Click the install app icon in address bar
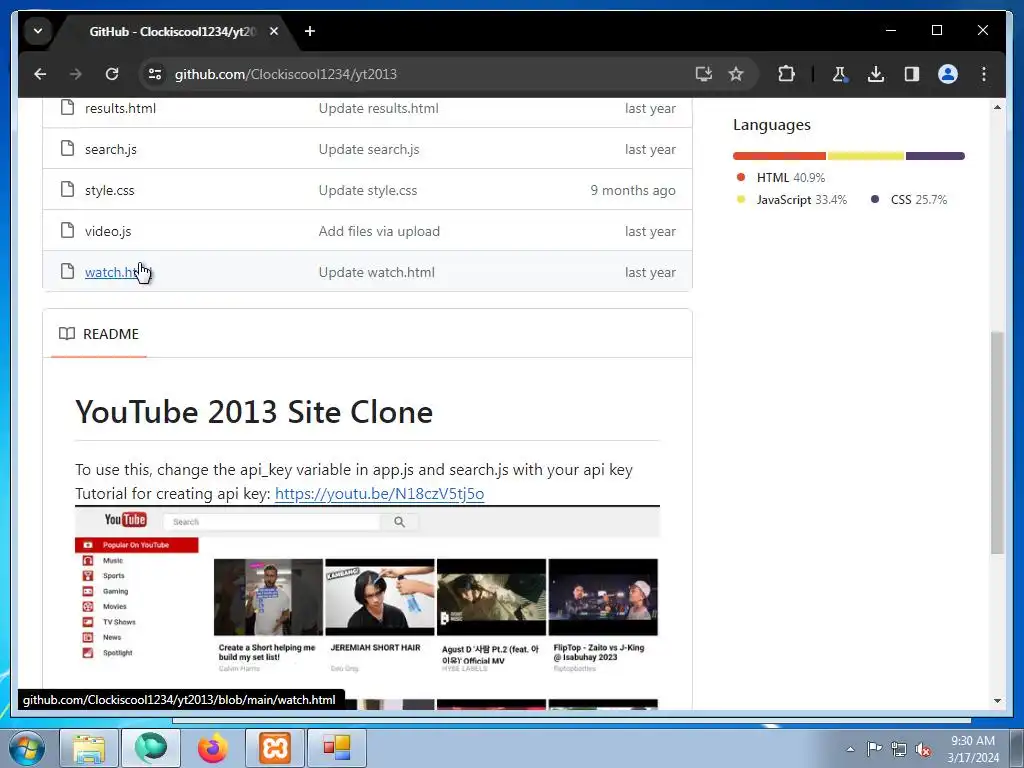This screenshot has width=1024, height=768. [703, 74]
